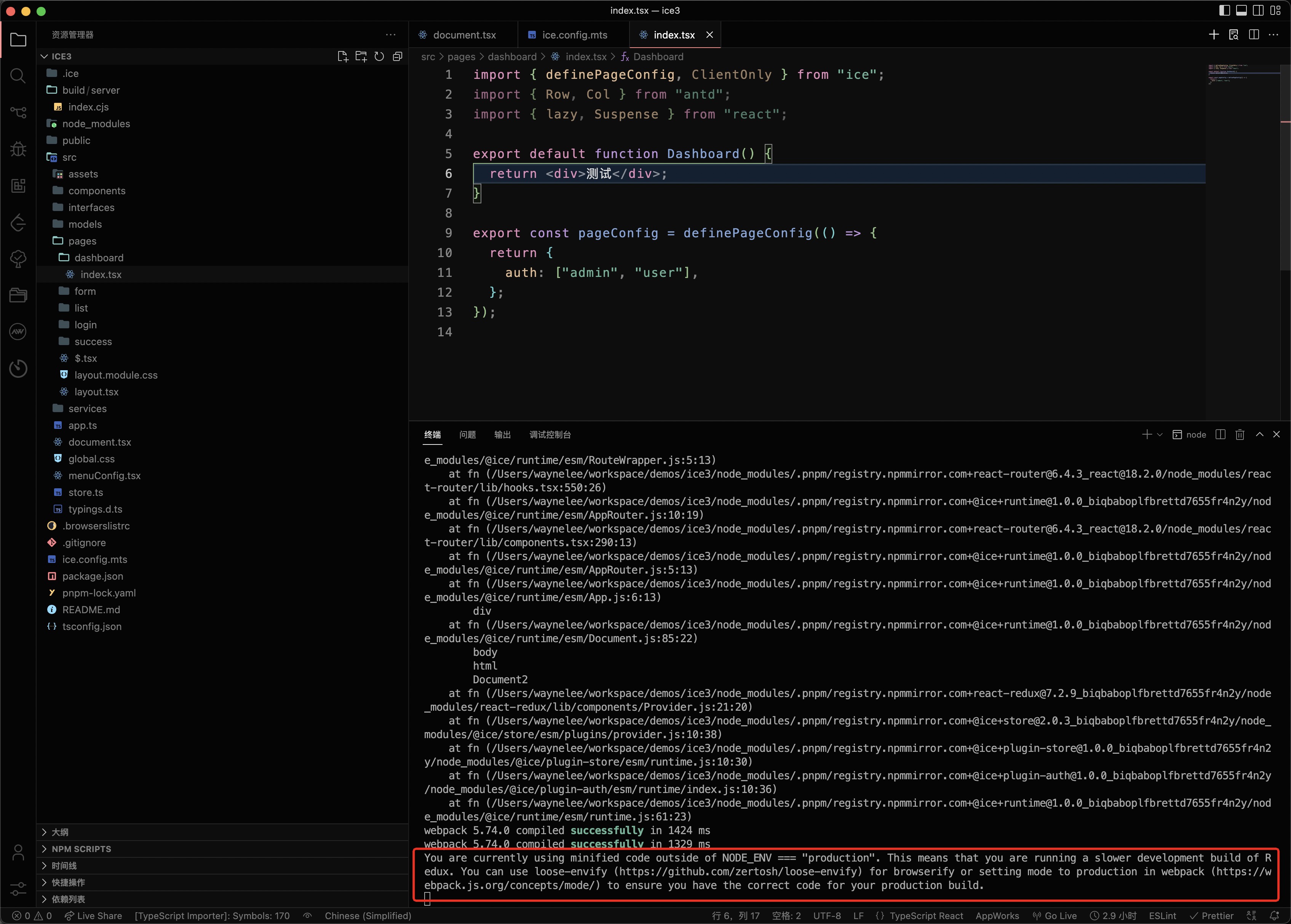Open explorer panel more actions menu
The height and width of the screenshot is (924, 1291).
391,35
